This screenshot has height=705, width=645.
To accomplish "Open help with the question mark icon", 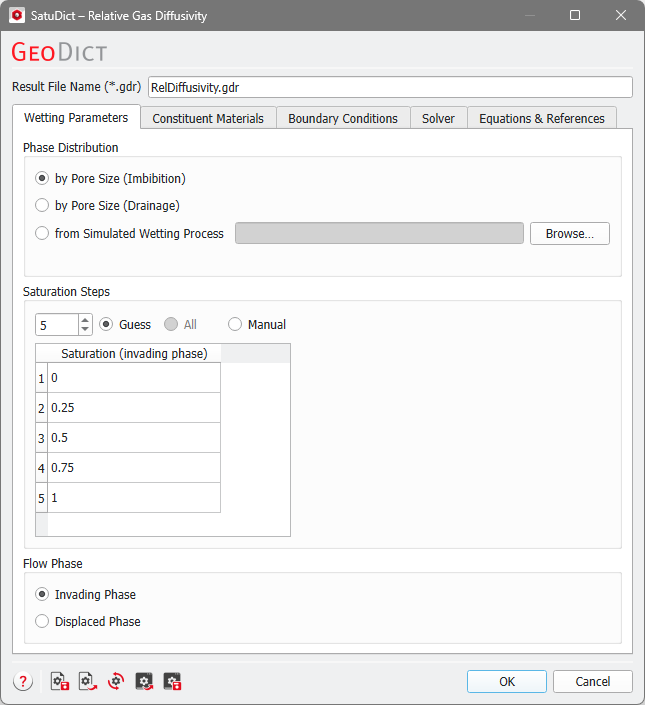I will (x=23, y=682).
